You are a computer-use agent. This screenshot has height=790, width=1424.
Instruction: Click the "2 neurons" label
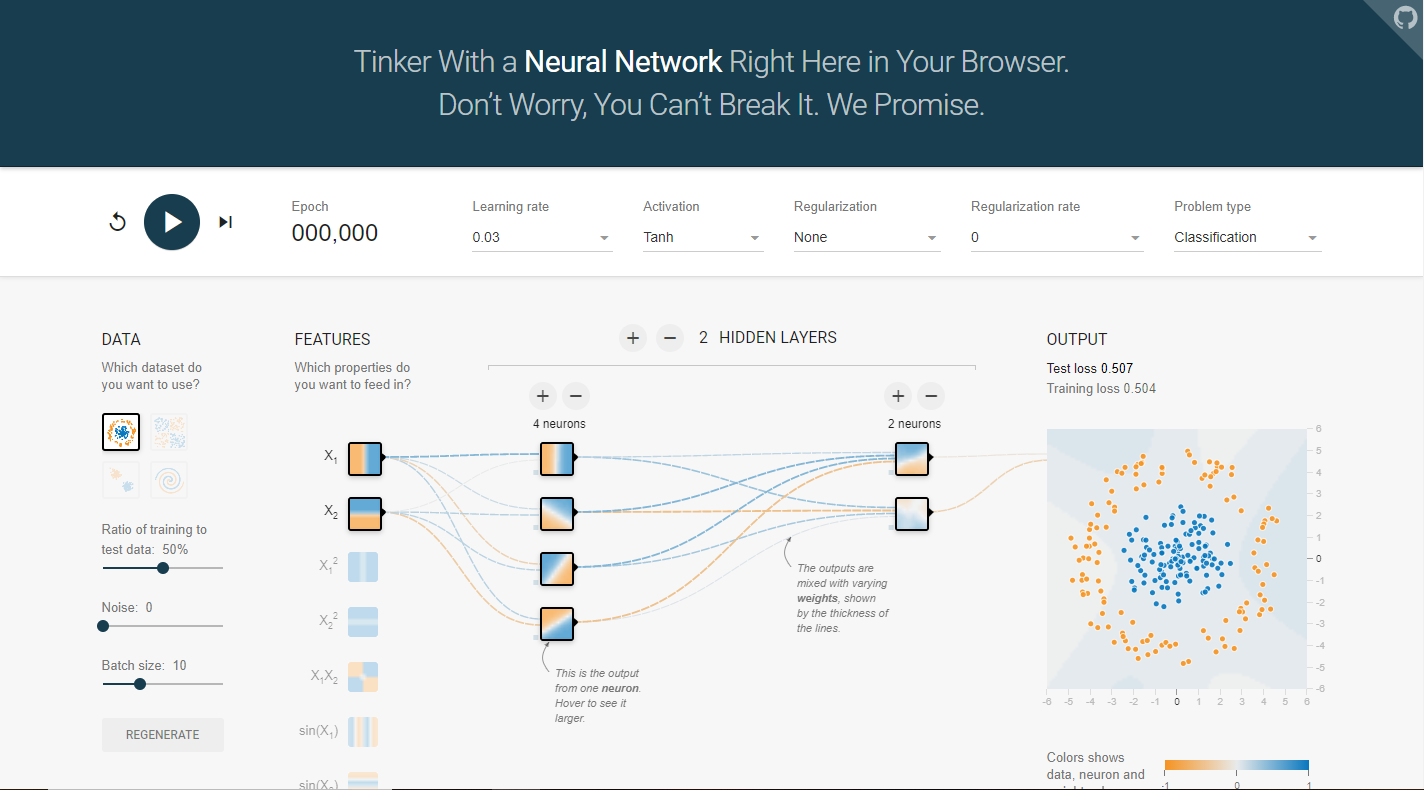coord(914,424)
